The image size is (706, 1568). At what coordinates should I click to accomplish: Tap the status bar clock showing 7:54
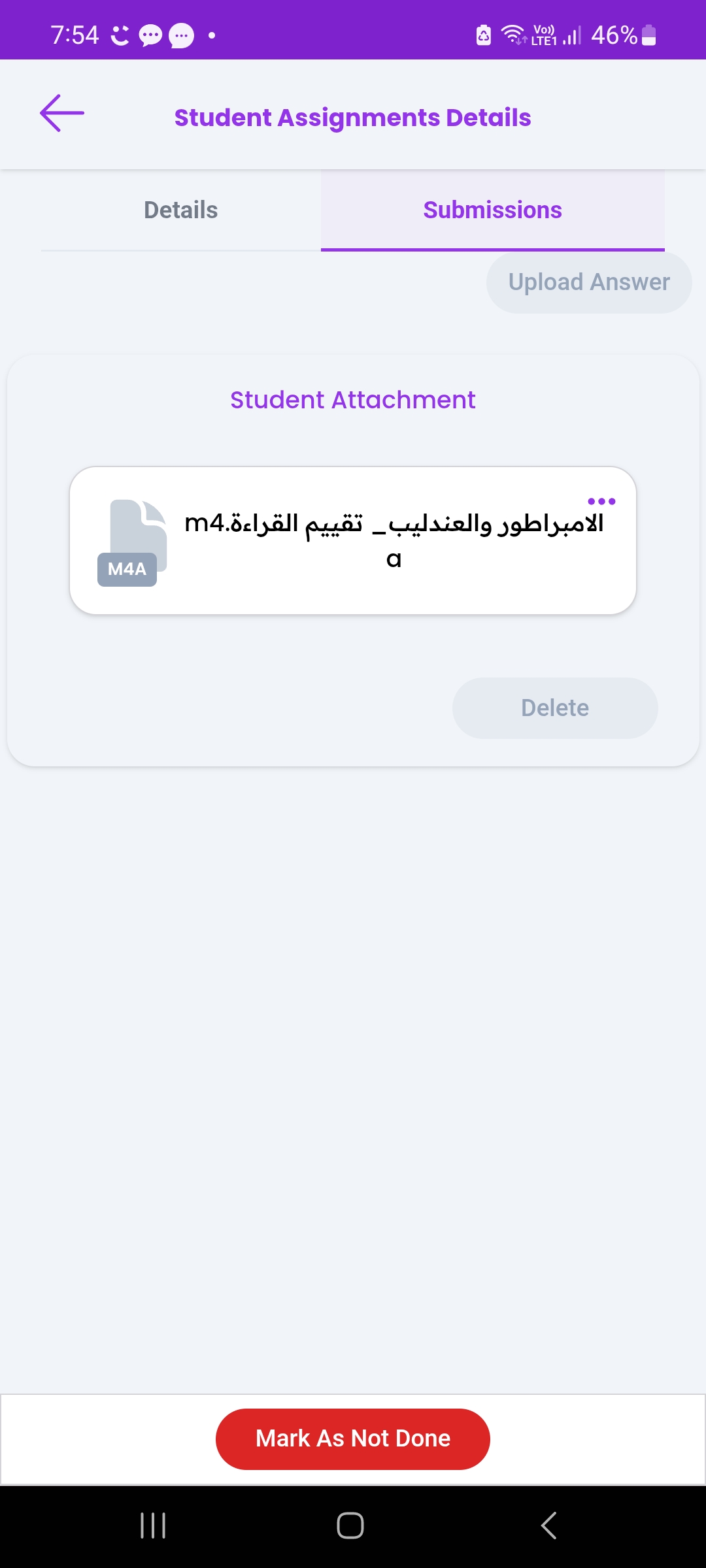[75, 35]
